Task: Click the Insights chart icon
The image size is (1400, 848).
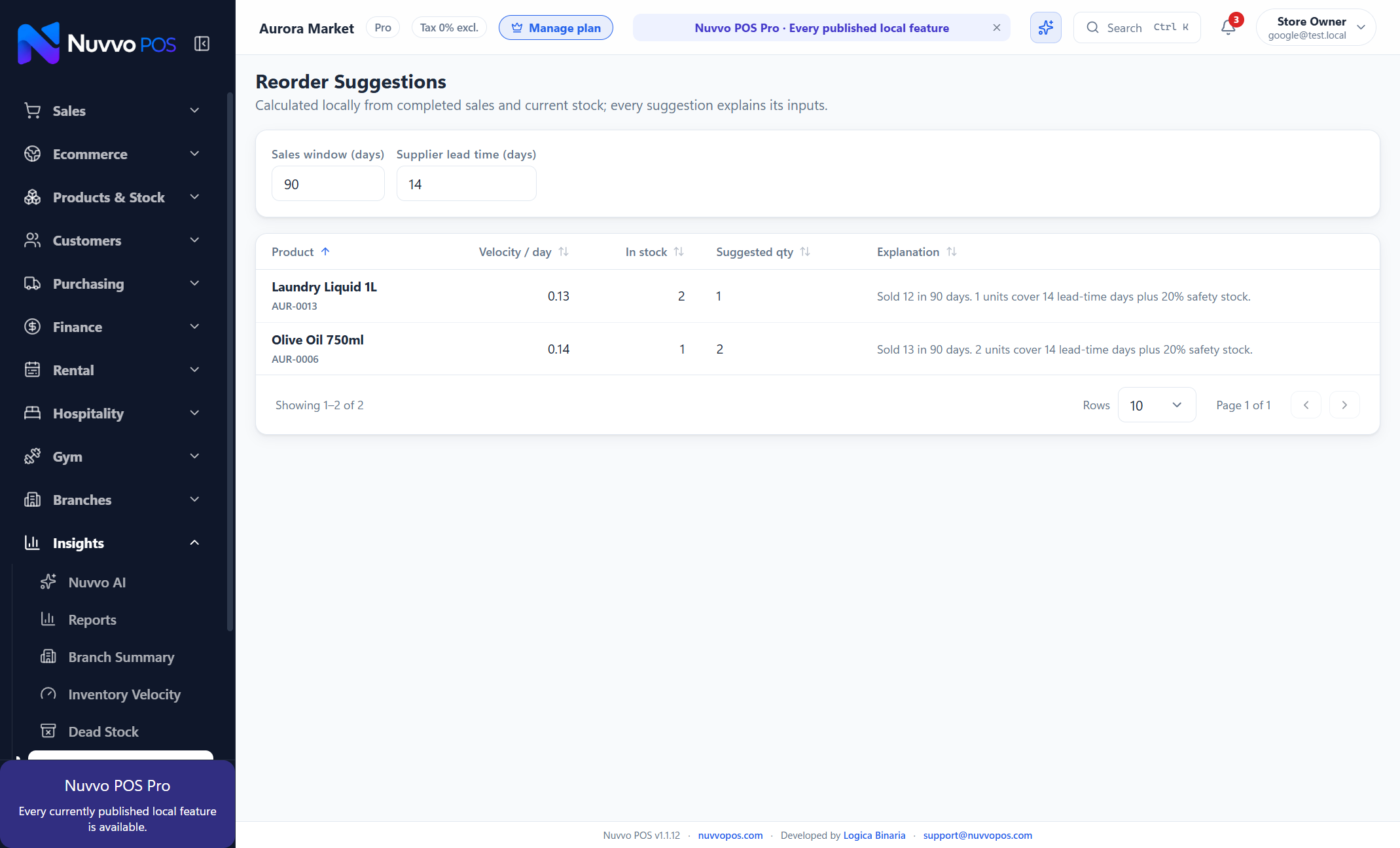Action: tap(32, 543)
